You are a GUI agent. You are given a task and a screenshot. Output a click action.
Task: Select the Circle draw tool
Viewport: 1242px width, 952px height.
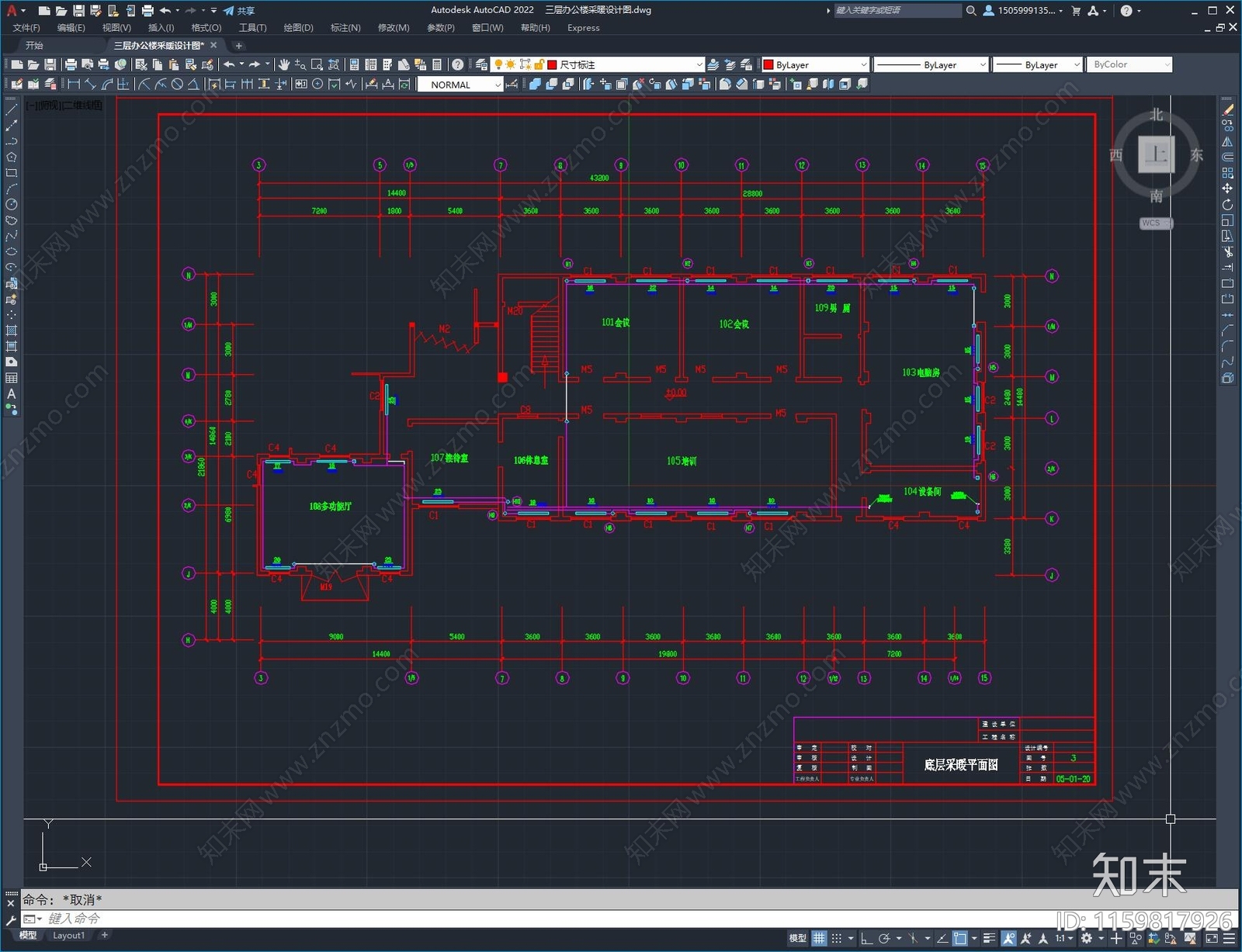(x=11, y=205)
